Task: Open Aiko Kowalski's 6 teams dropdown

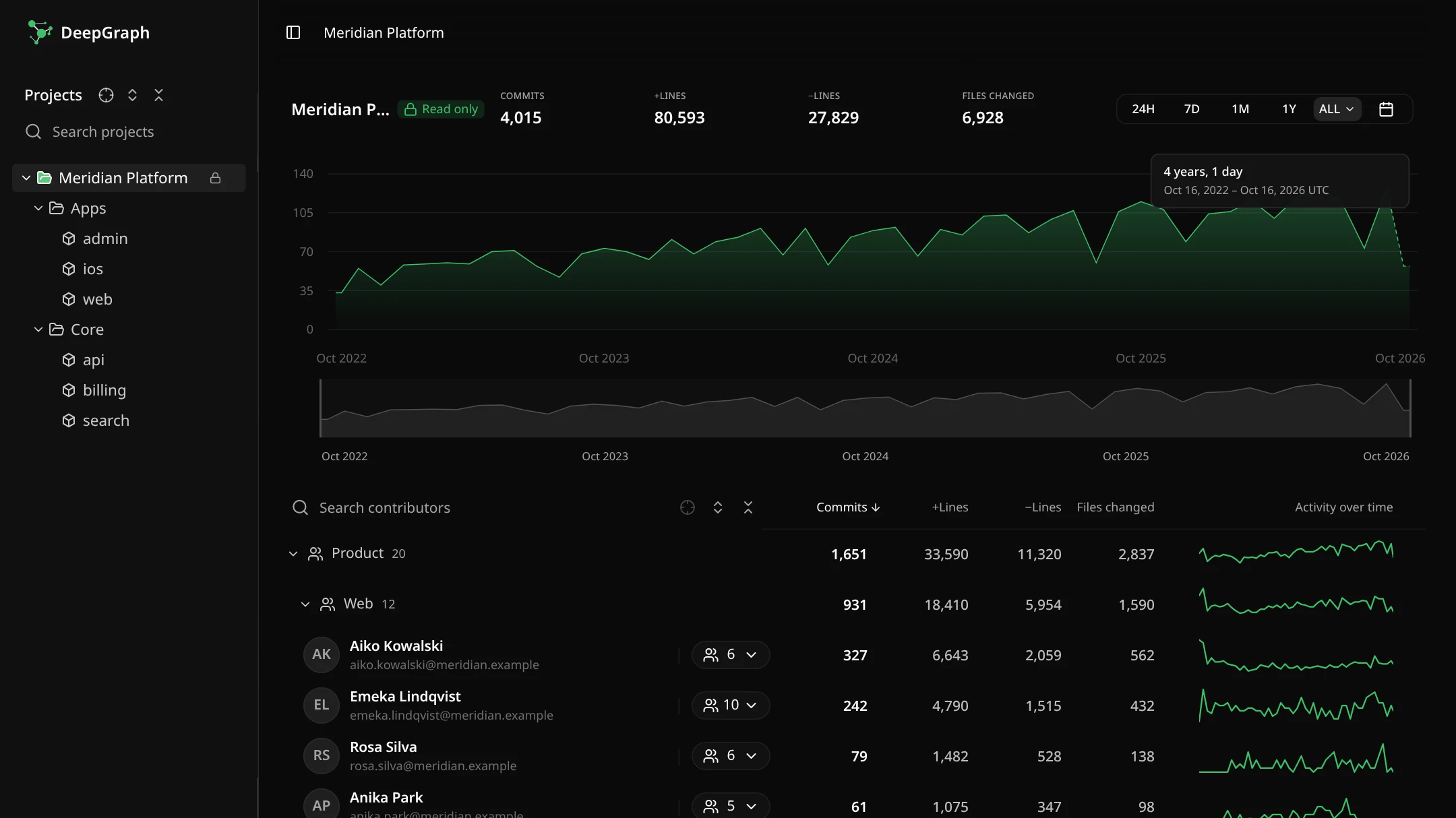Action: 731,655
